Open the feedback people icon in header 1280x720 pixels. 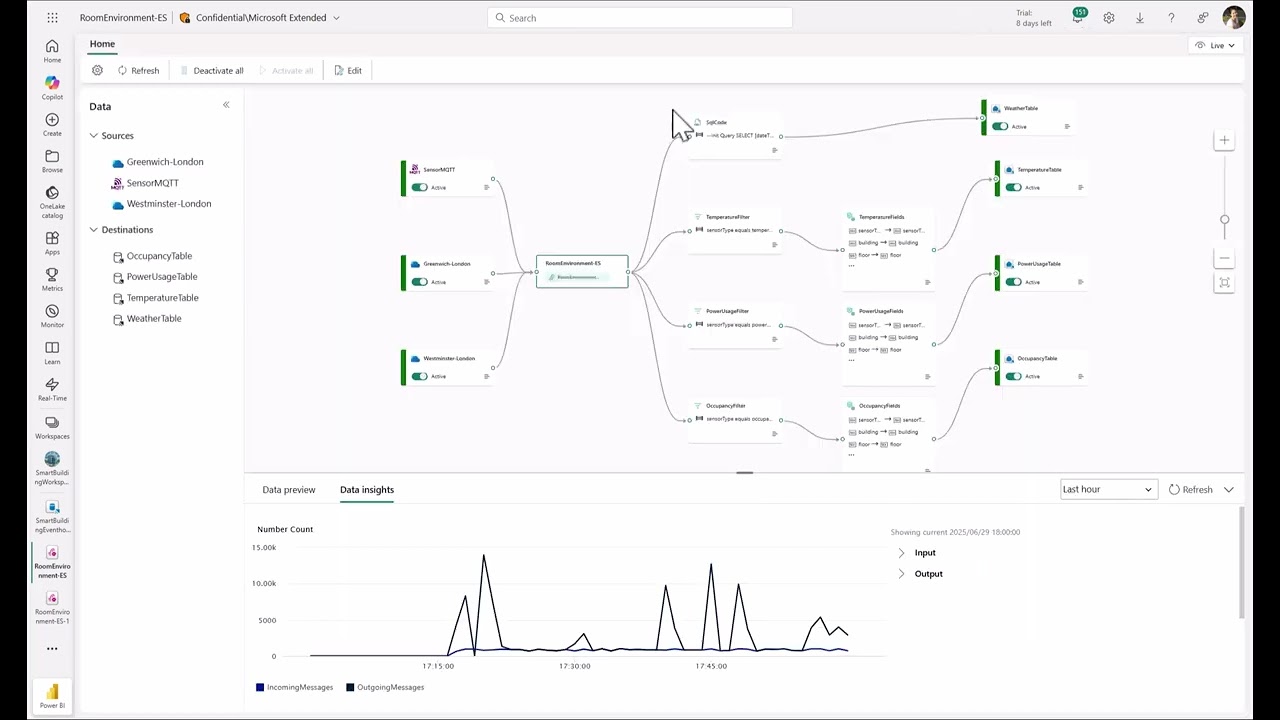point(1202,18)
